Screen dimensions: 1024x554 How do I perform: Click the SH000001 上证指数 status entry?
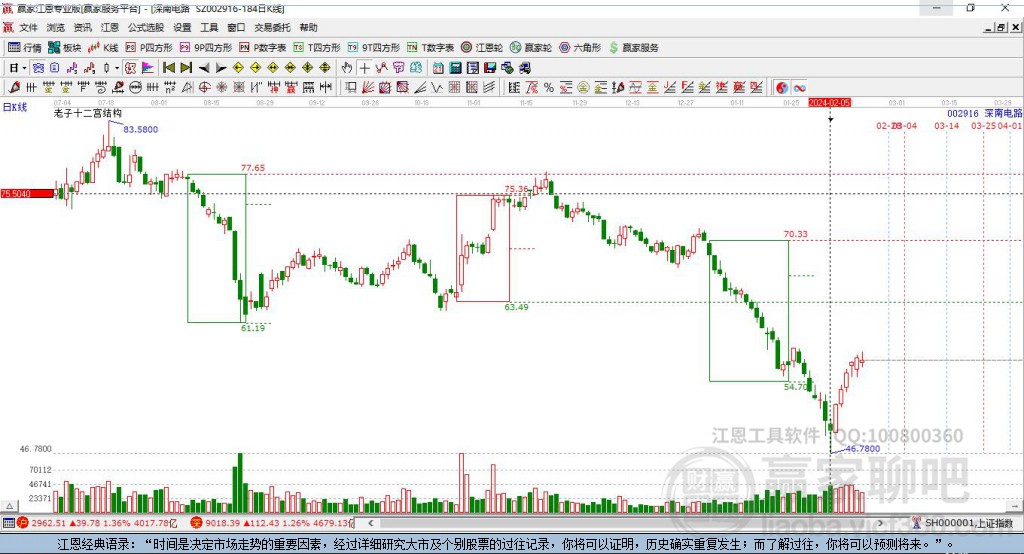(968, 523)
